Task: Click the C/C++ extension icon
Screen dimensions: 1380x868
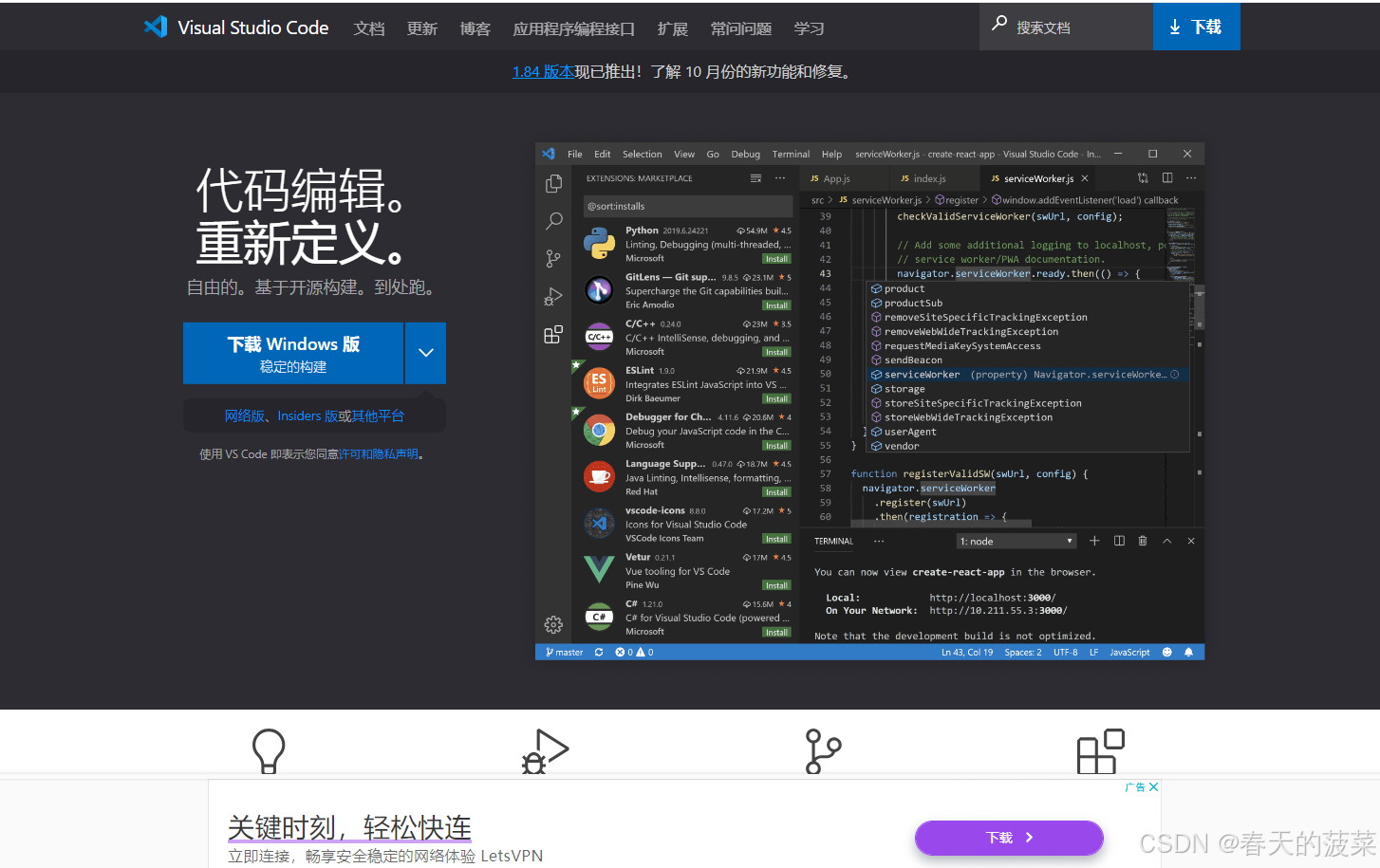Action: pyautogui.click(x=599, y=337)
